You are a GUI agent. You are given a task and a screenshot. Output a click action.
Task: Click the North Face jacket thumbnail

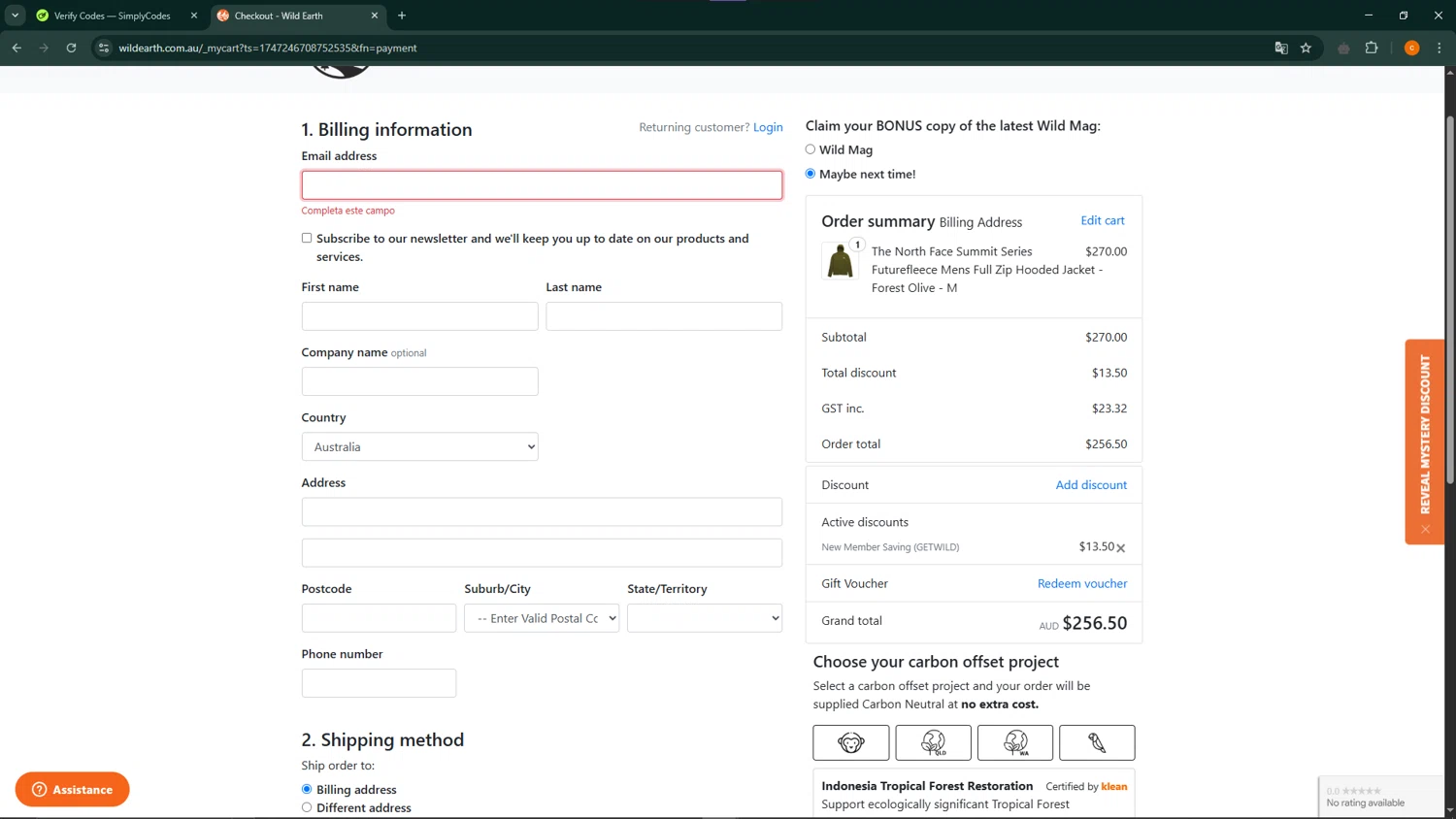[x=840, y=261]
